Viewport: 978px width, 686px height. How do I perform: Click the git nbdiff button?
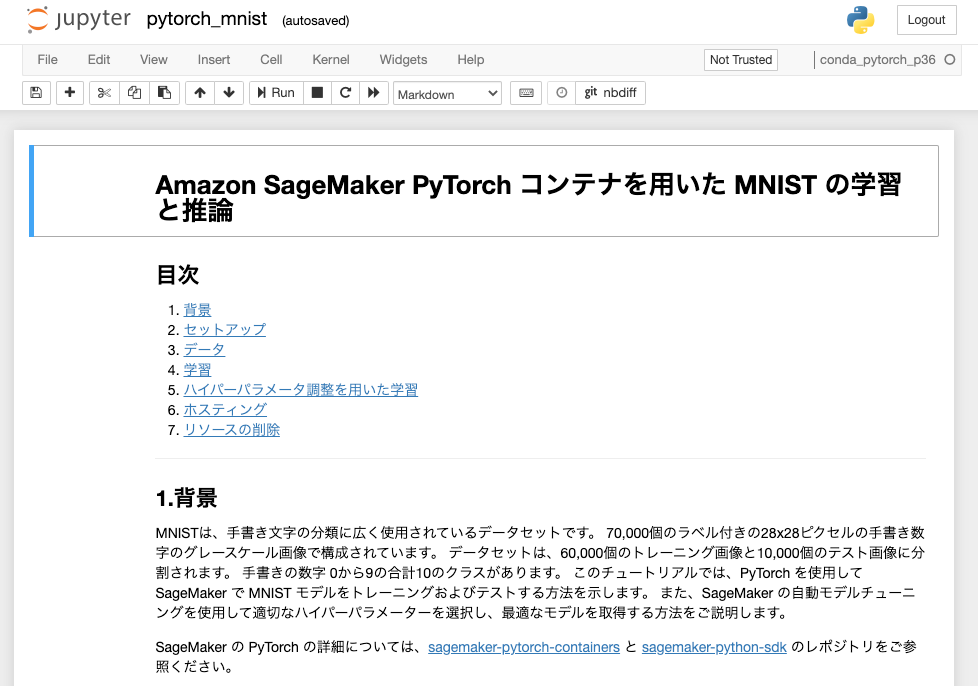point(610,93)
